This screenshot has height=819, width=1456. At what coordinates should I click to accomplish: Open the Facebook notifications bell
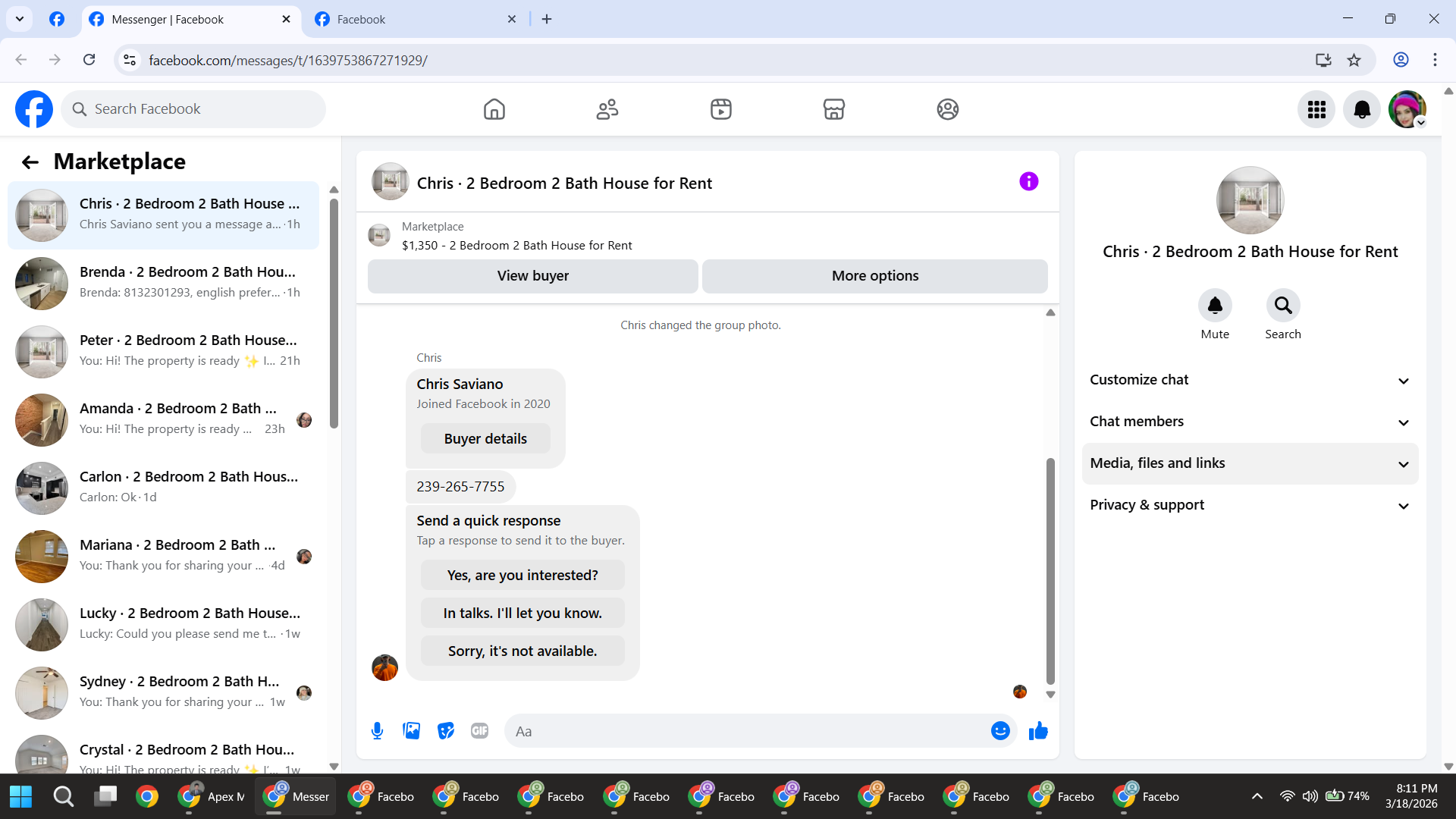(x=1362, y=110)
